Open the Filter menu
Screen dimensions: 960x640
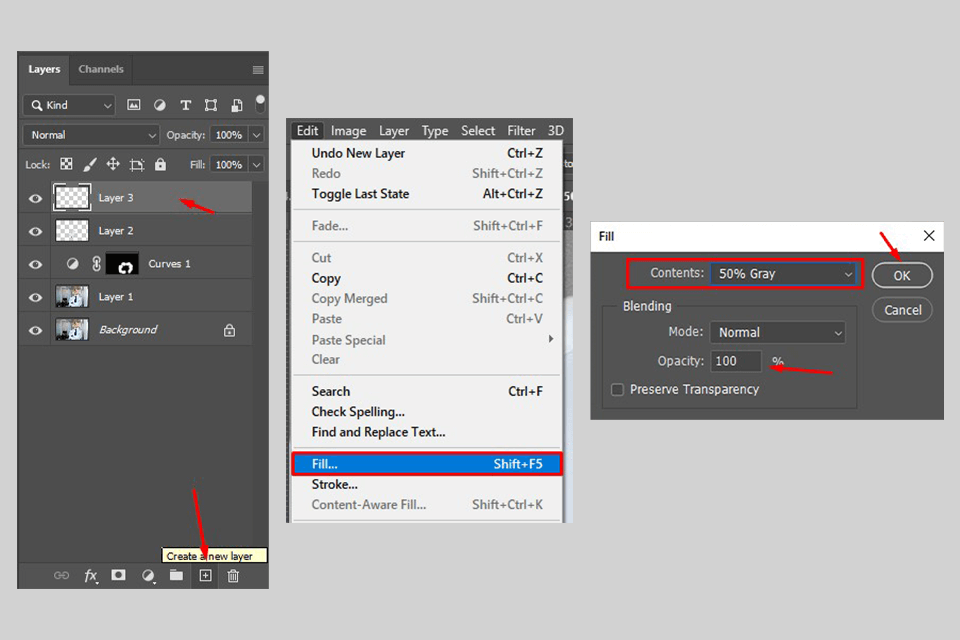tap(521, 130)
